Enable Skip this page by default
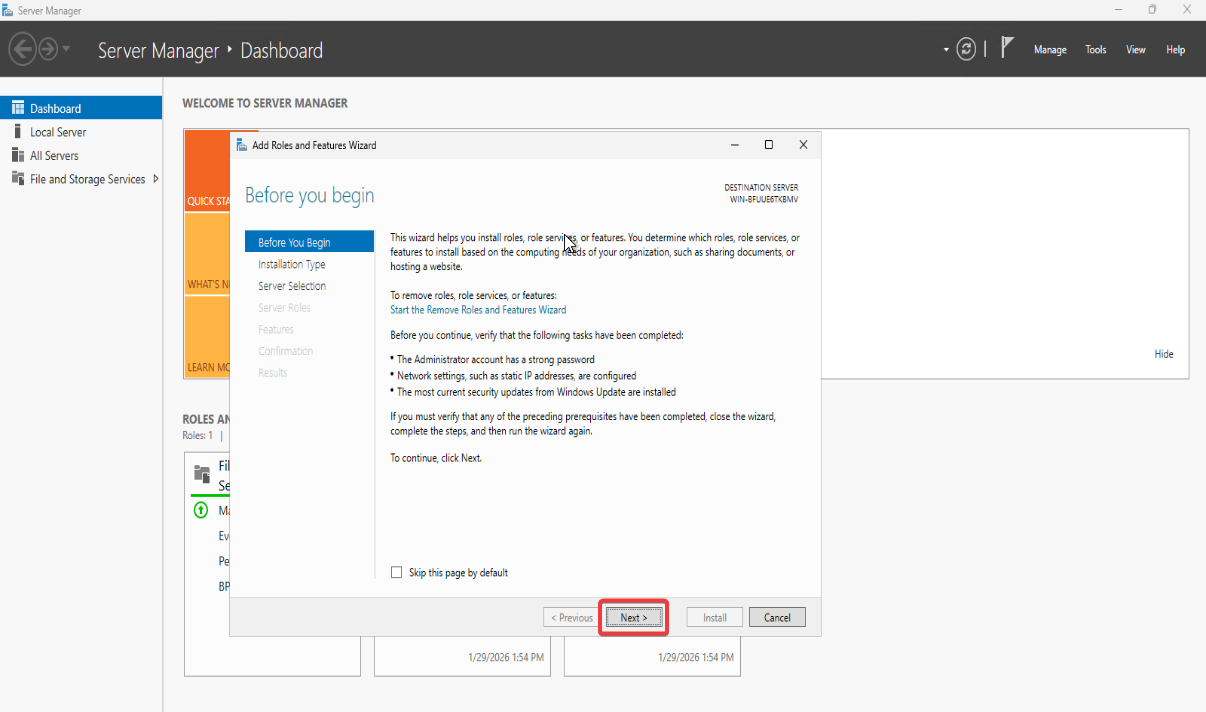 coord(397,573)
